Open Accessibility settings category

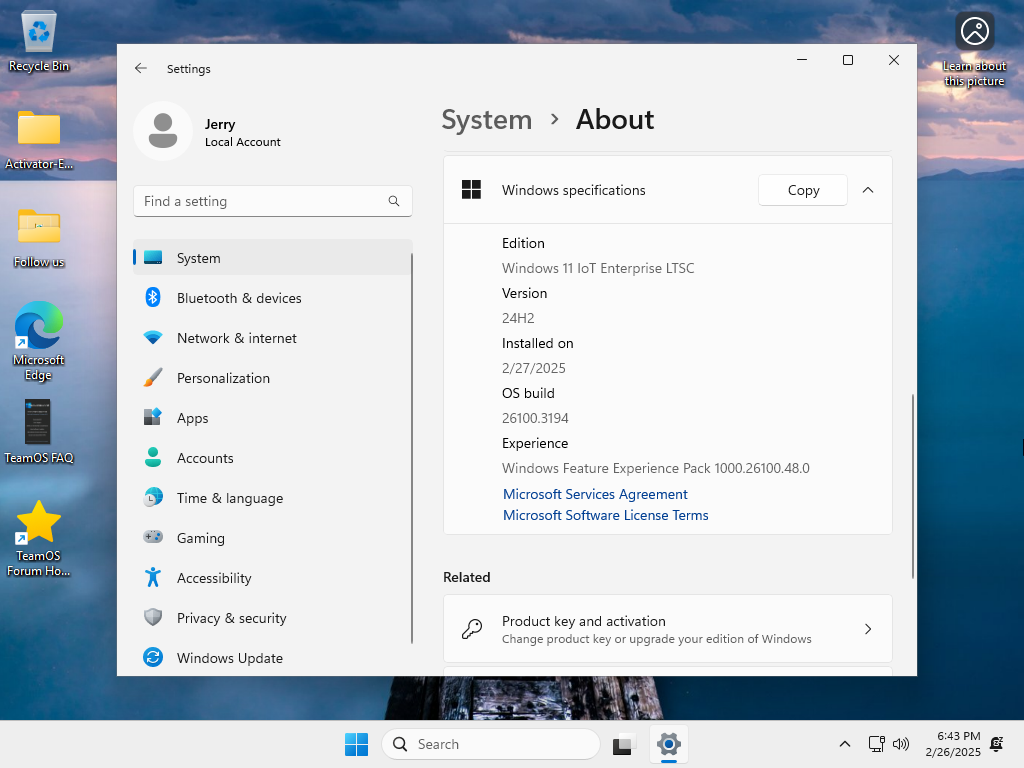point(272,578)
